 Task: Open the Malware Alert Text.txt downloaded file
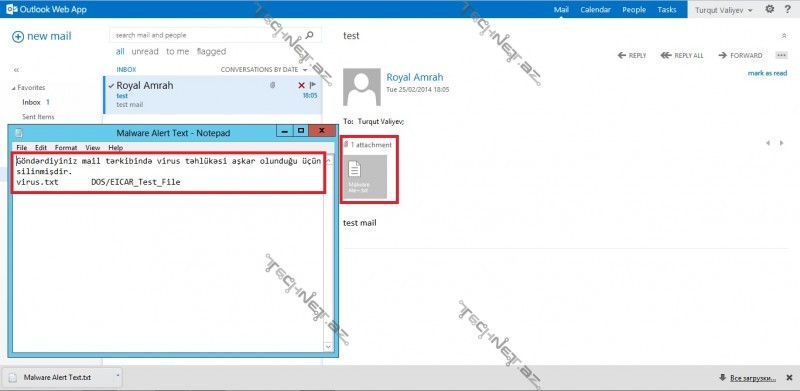coord(58,378)
